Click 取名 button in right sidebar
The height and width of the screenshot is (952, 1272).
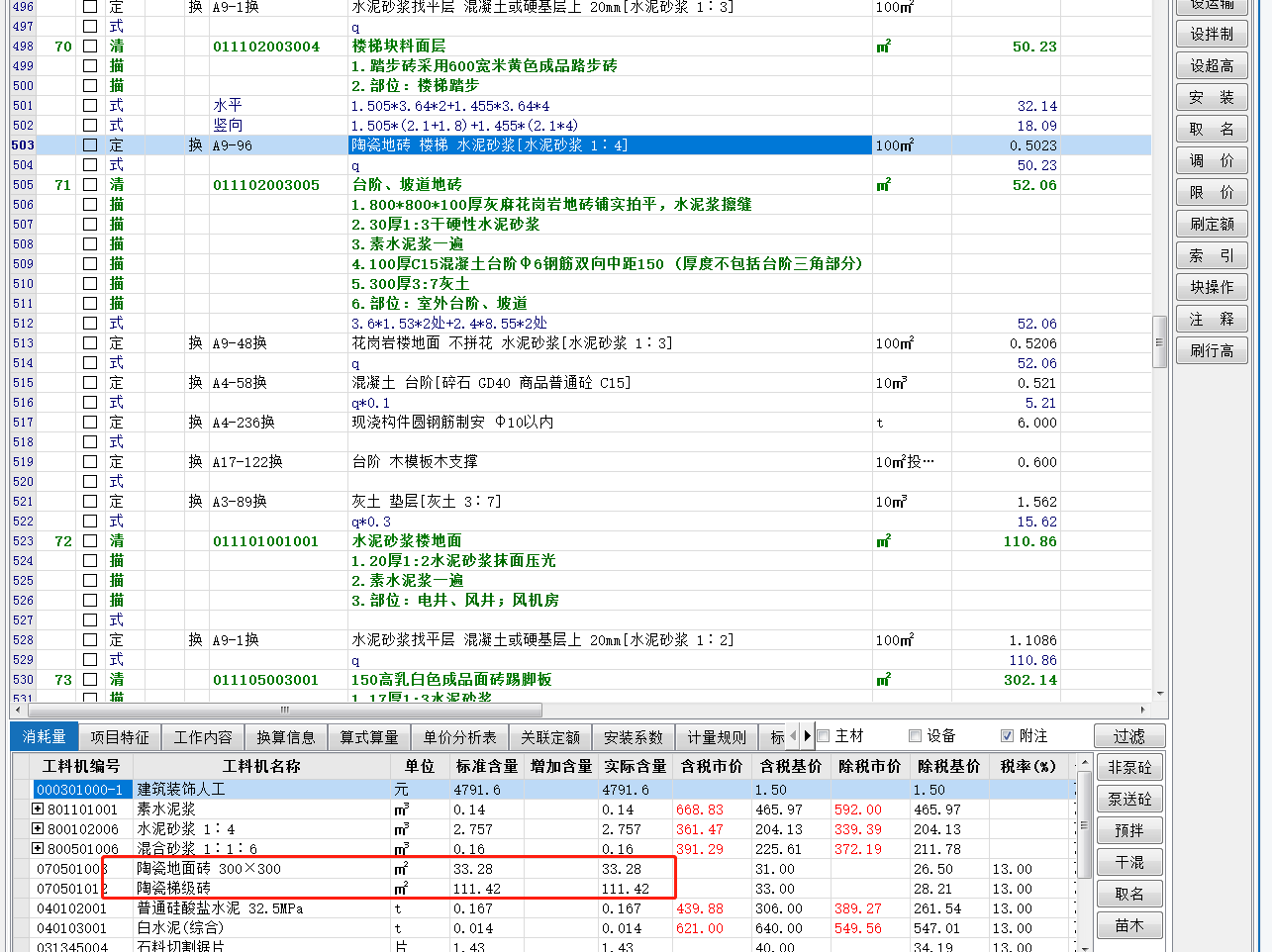pos(1212,129)
